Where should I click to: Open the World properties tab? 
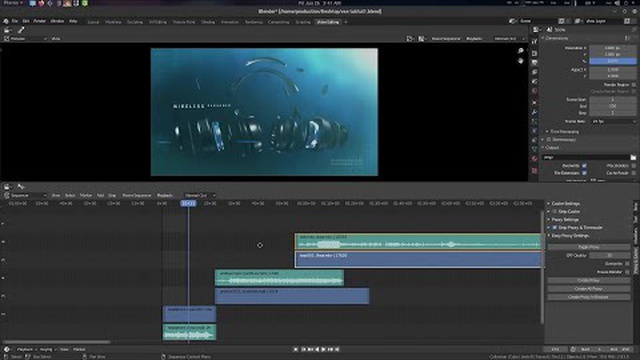(534, 91)
